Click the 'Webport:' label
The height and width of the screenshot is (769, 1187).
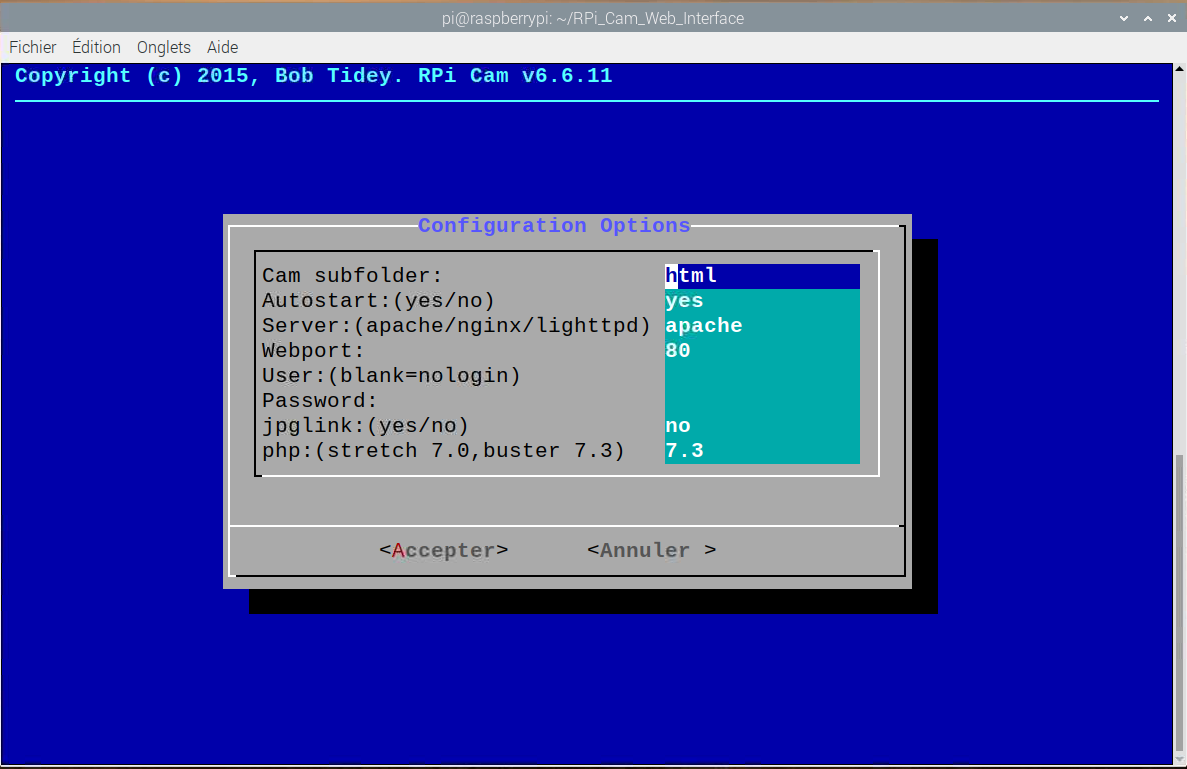tap(313, 350)
